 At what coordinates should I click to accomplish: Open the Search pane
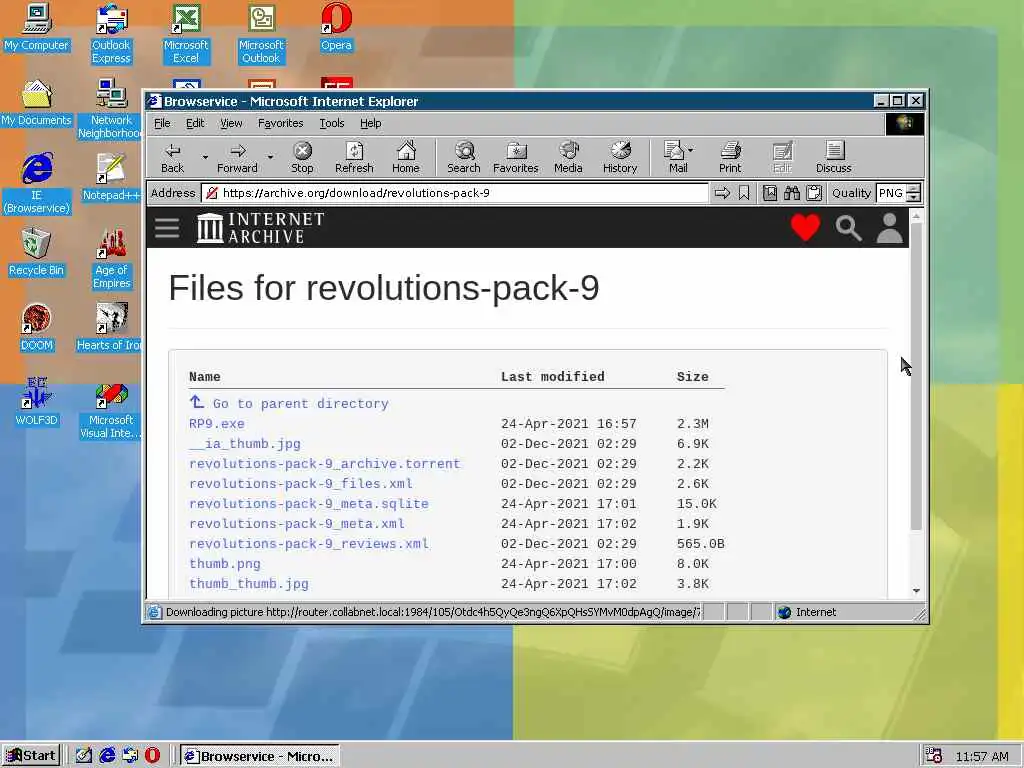tap(464, 157)
